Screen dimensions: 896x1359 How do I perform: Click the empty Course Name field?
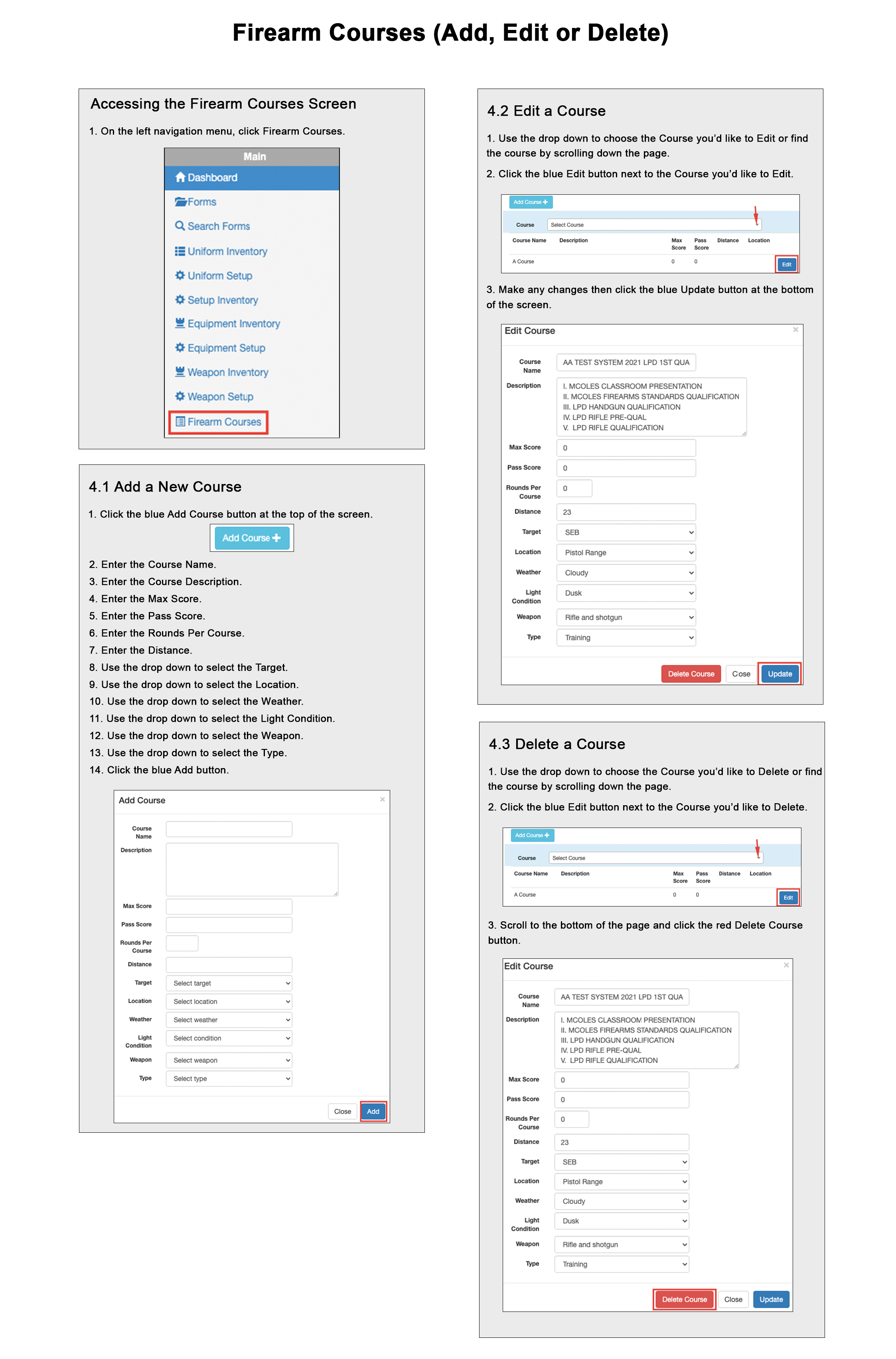(229, 829)
